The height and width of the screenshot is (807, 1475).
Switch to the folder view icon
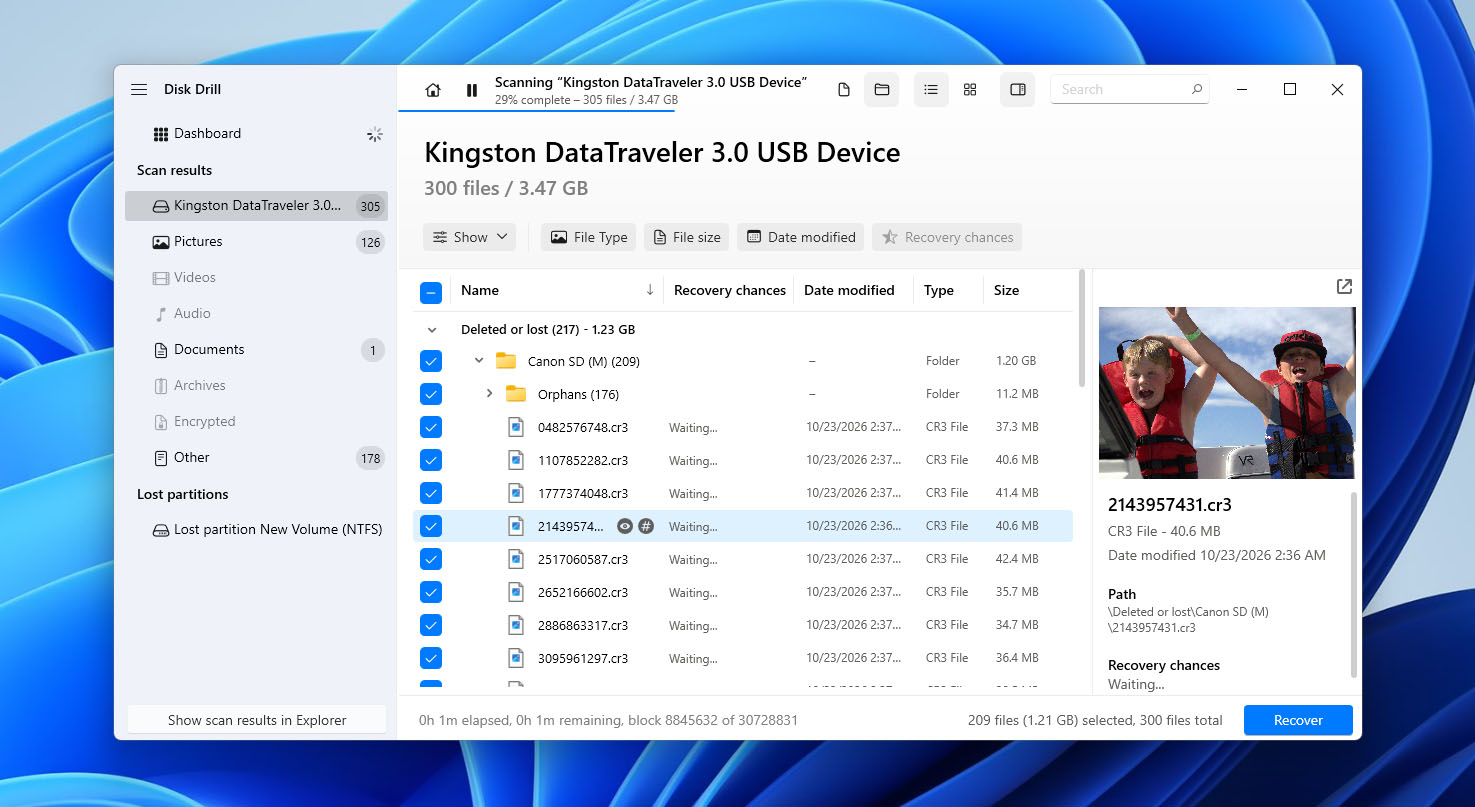882,90
